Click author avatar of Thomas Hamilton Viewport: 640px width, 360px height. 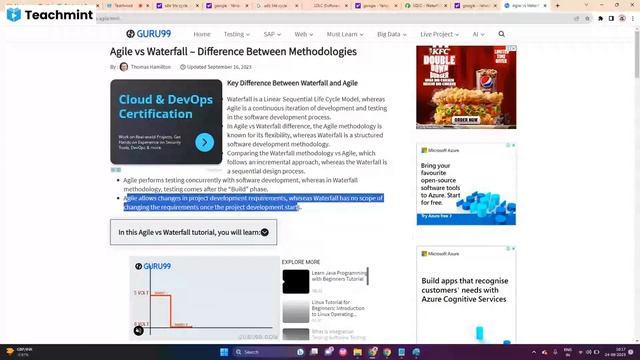point(124,67)
